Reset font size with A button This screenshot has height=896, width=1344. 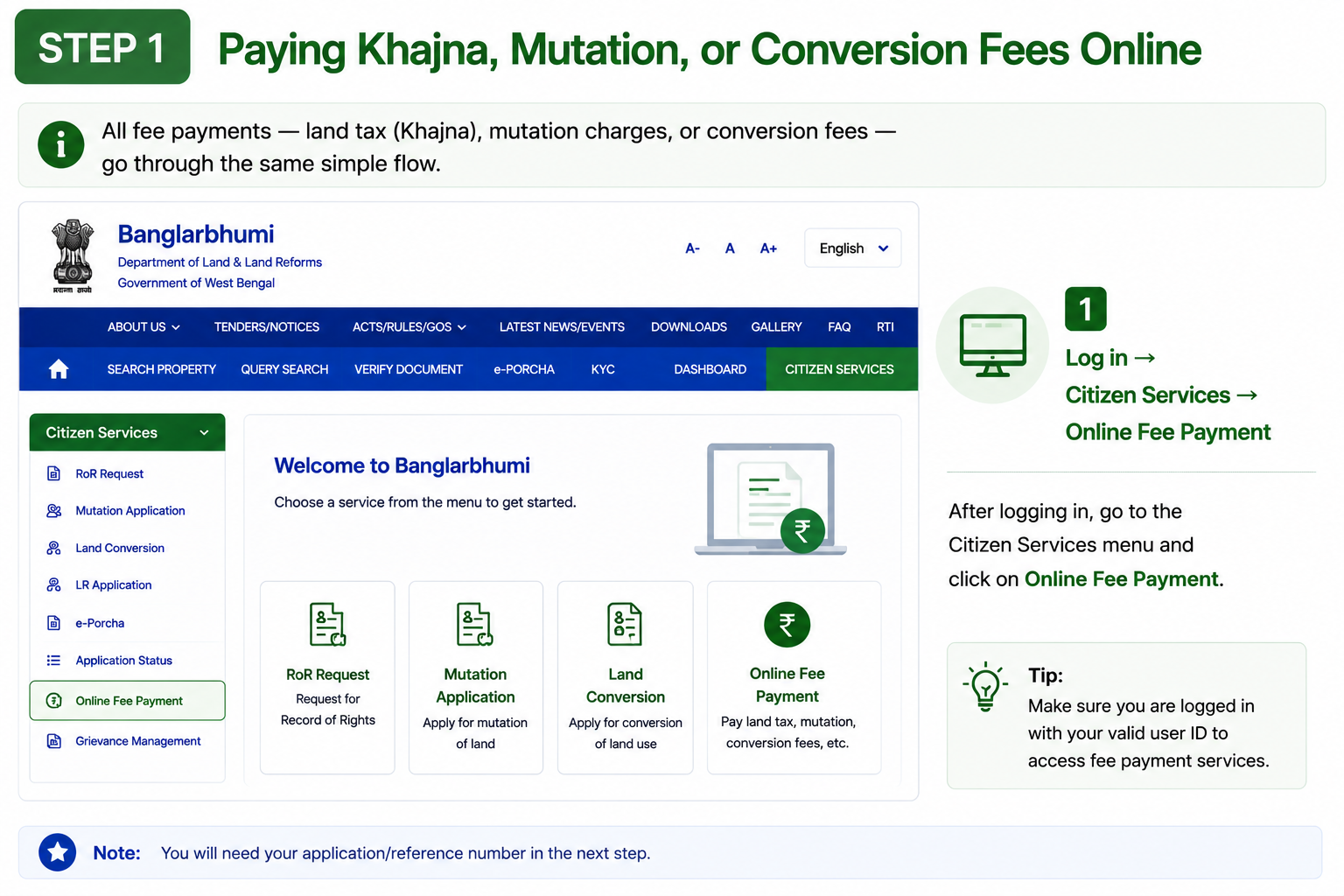(x=730, y=248)
